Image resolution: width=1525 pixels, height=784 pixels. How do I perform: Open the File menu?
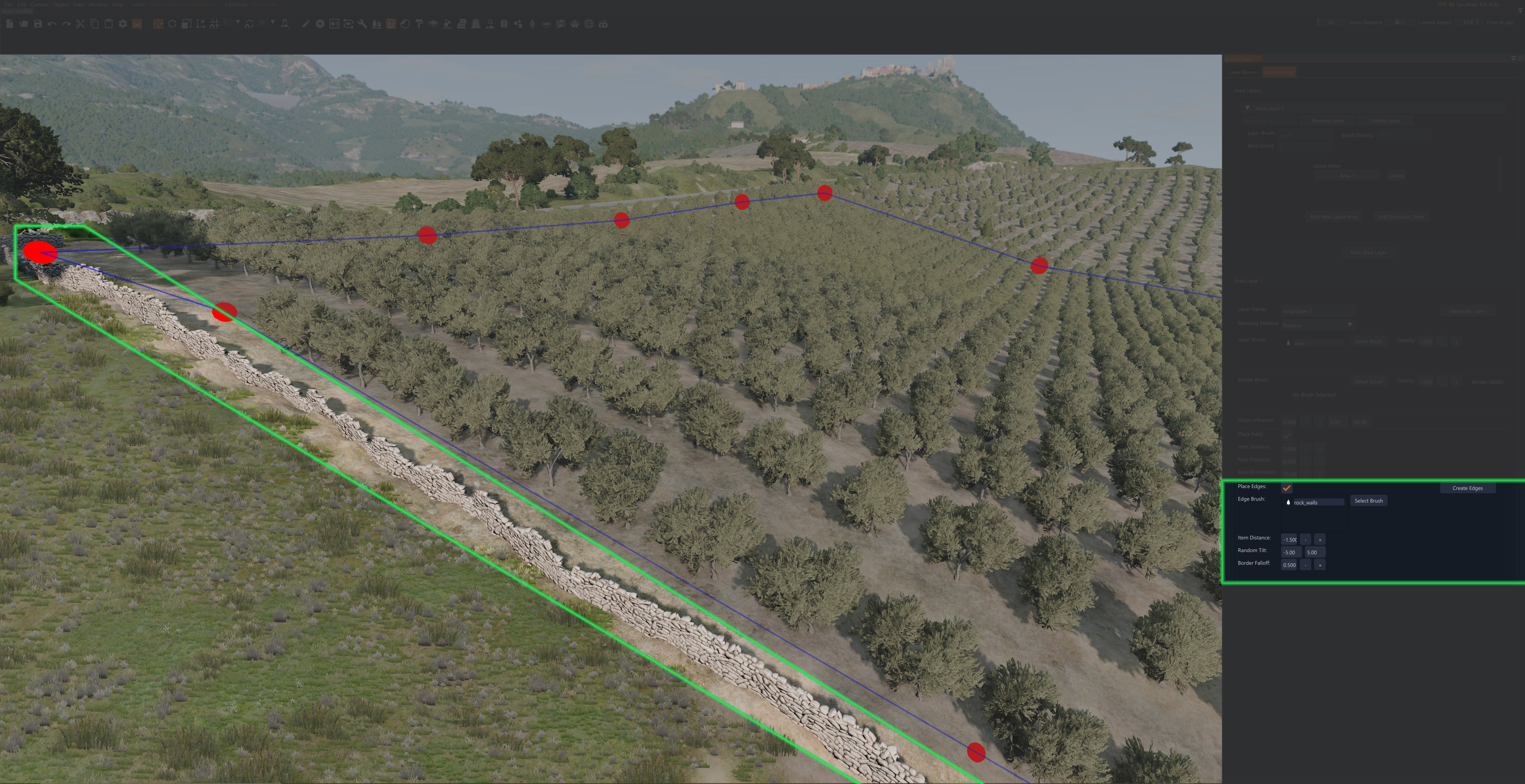coord(8,4)
